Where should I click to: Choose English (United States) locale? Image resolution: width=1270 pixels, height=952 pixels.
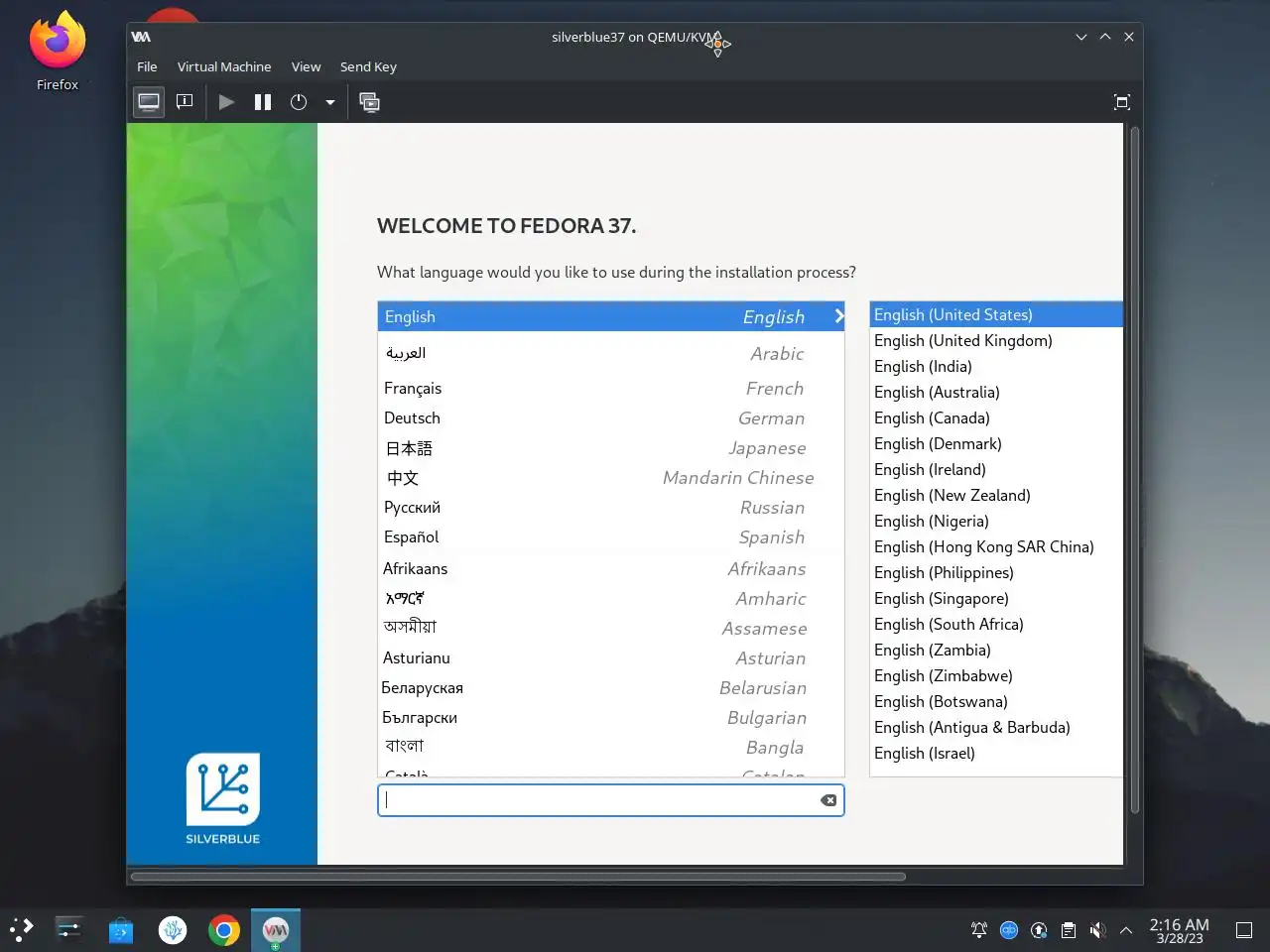pos(996,314)
